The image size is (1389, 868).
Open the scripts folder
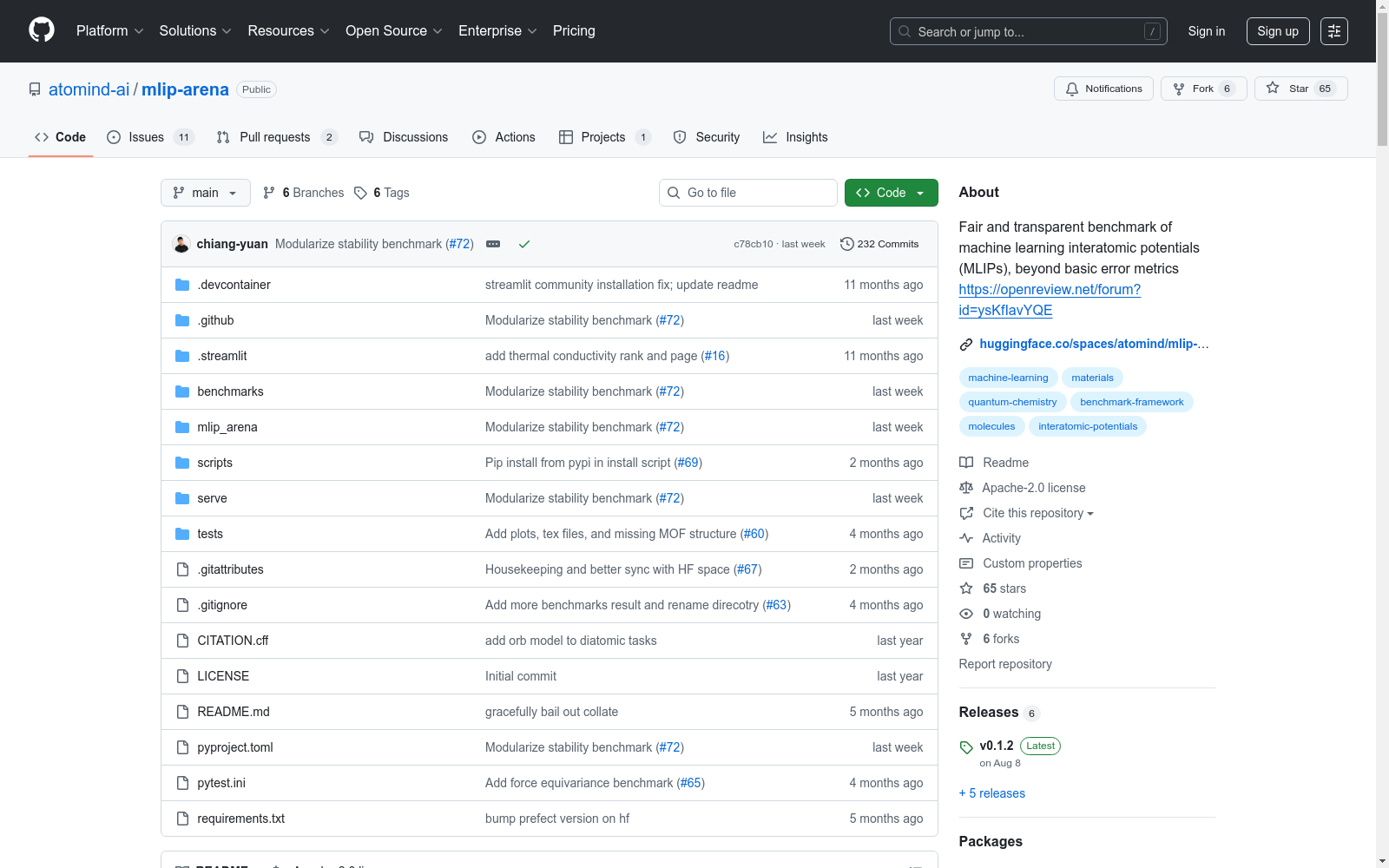click(214, 463)
